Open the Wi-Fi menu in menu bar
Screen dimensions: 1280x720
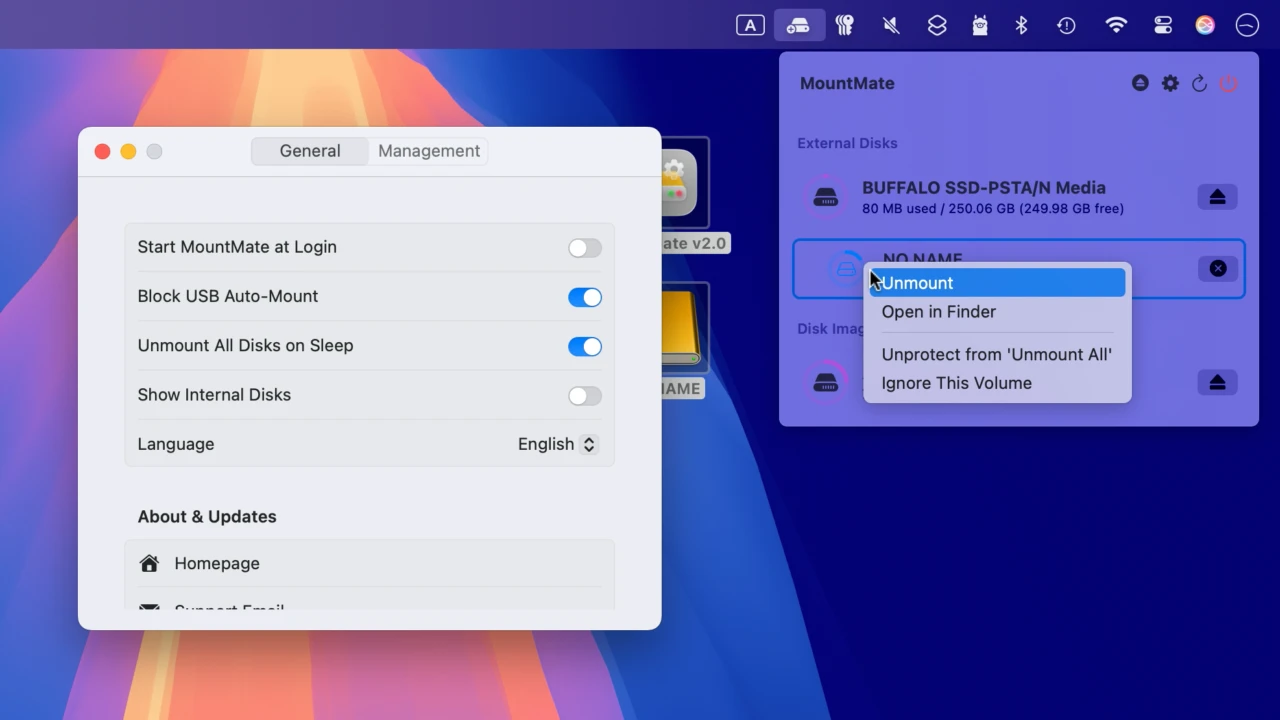coord(1116,26)
